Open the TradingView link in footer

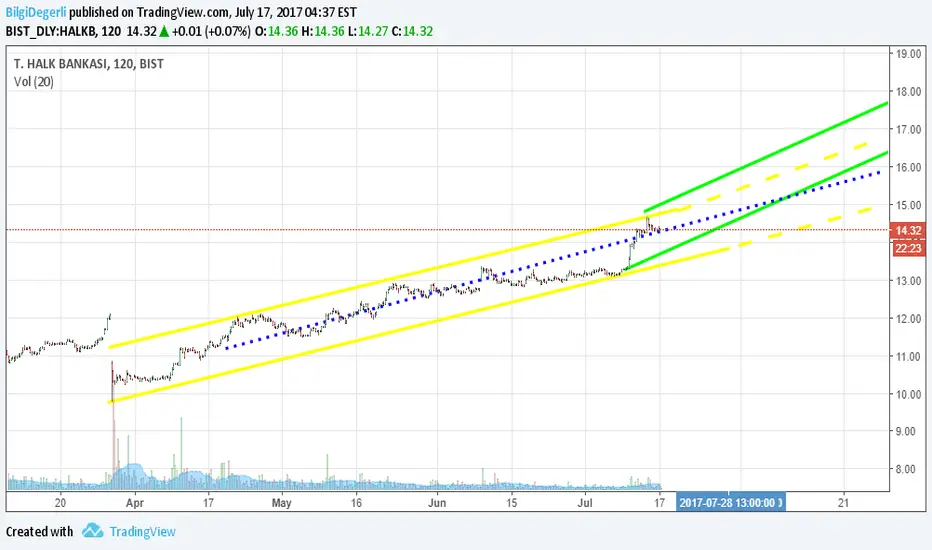[x=143, y=532]
